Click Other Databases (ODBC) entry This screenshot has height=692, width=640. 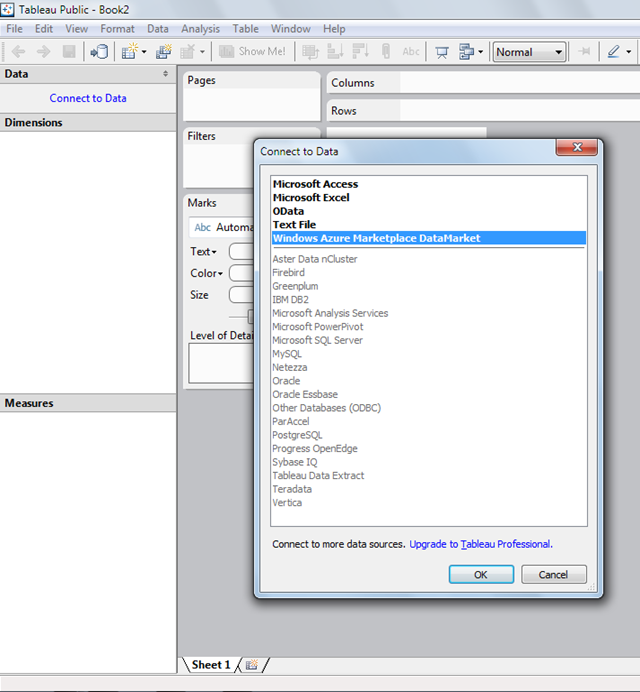[x=429, y=408]
